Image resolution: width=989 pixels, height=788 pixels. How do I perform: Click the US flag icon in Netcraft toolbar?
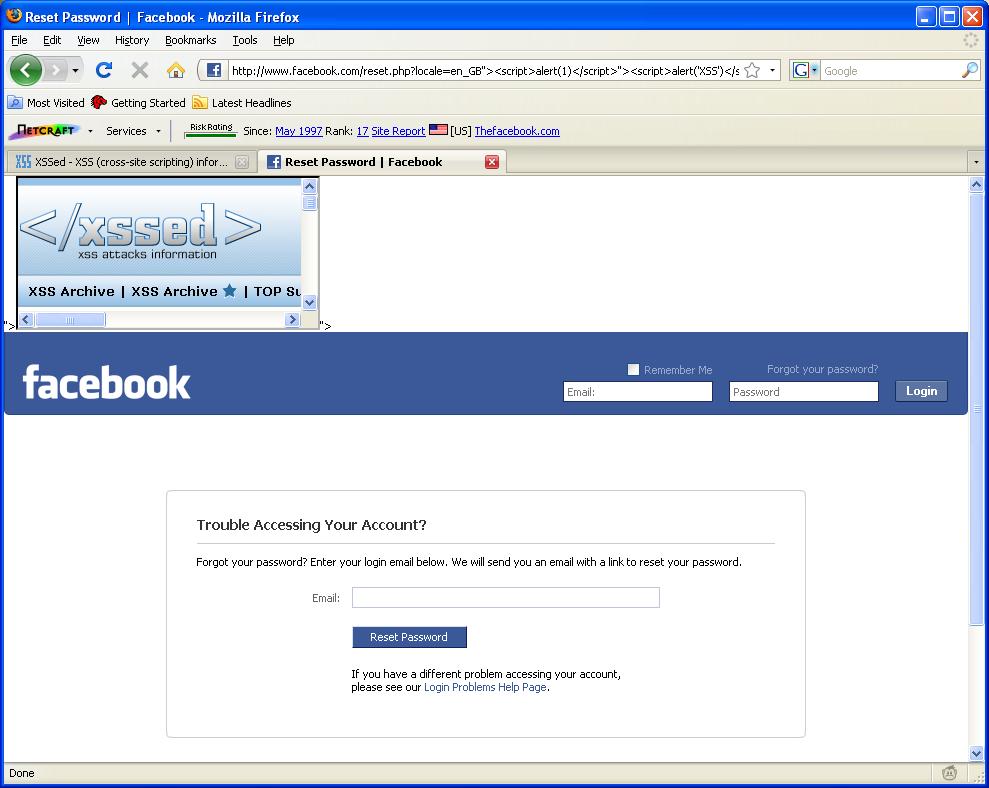coord(438,130)
